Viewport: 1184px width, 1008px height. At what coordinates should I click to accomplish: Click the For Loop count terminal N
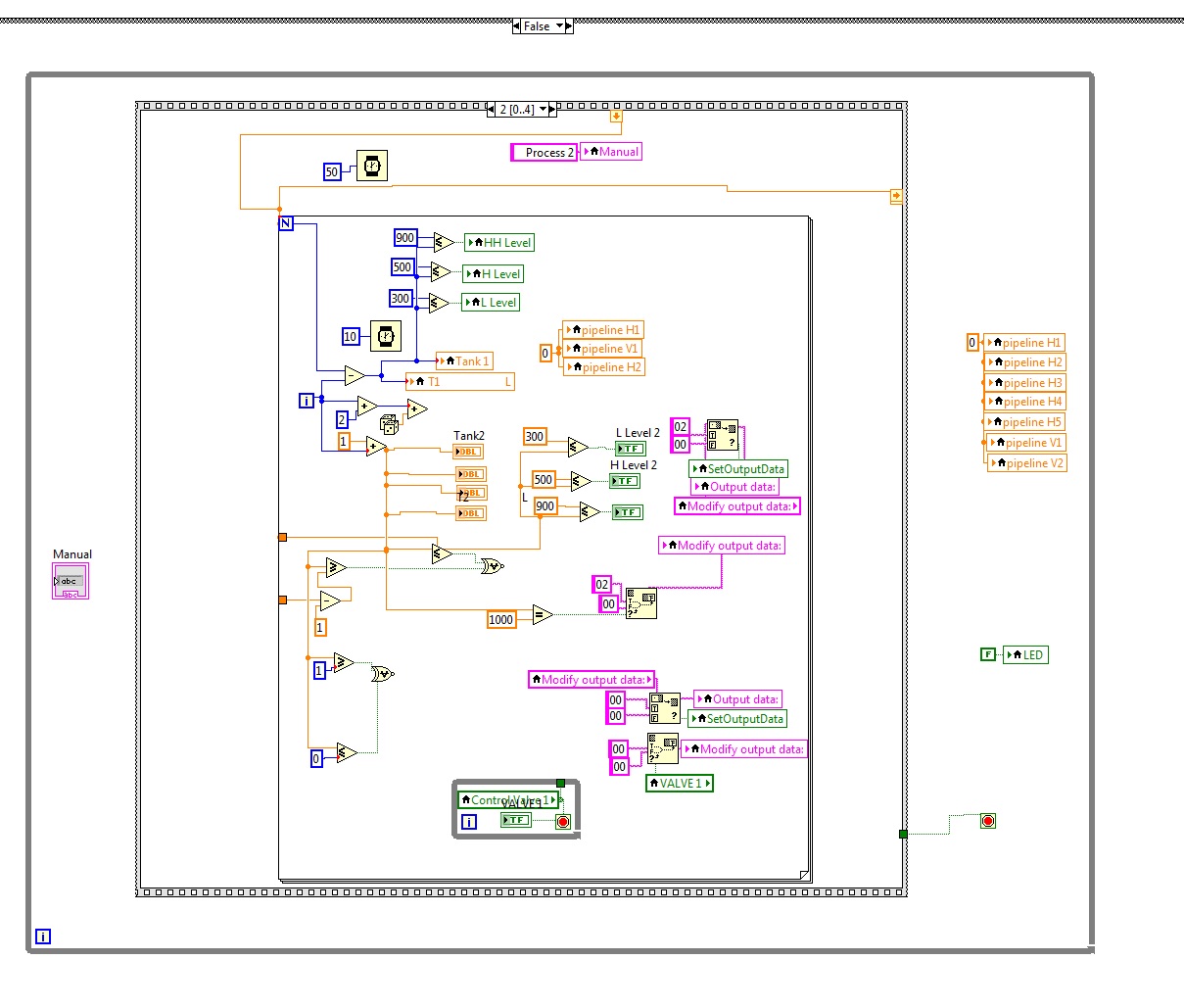[286, 223]
